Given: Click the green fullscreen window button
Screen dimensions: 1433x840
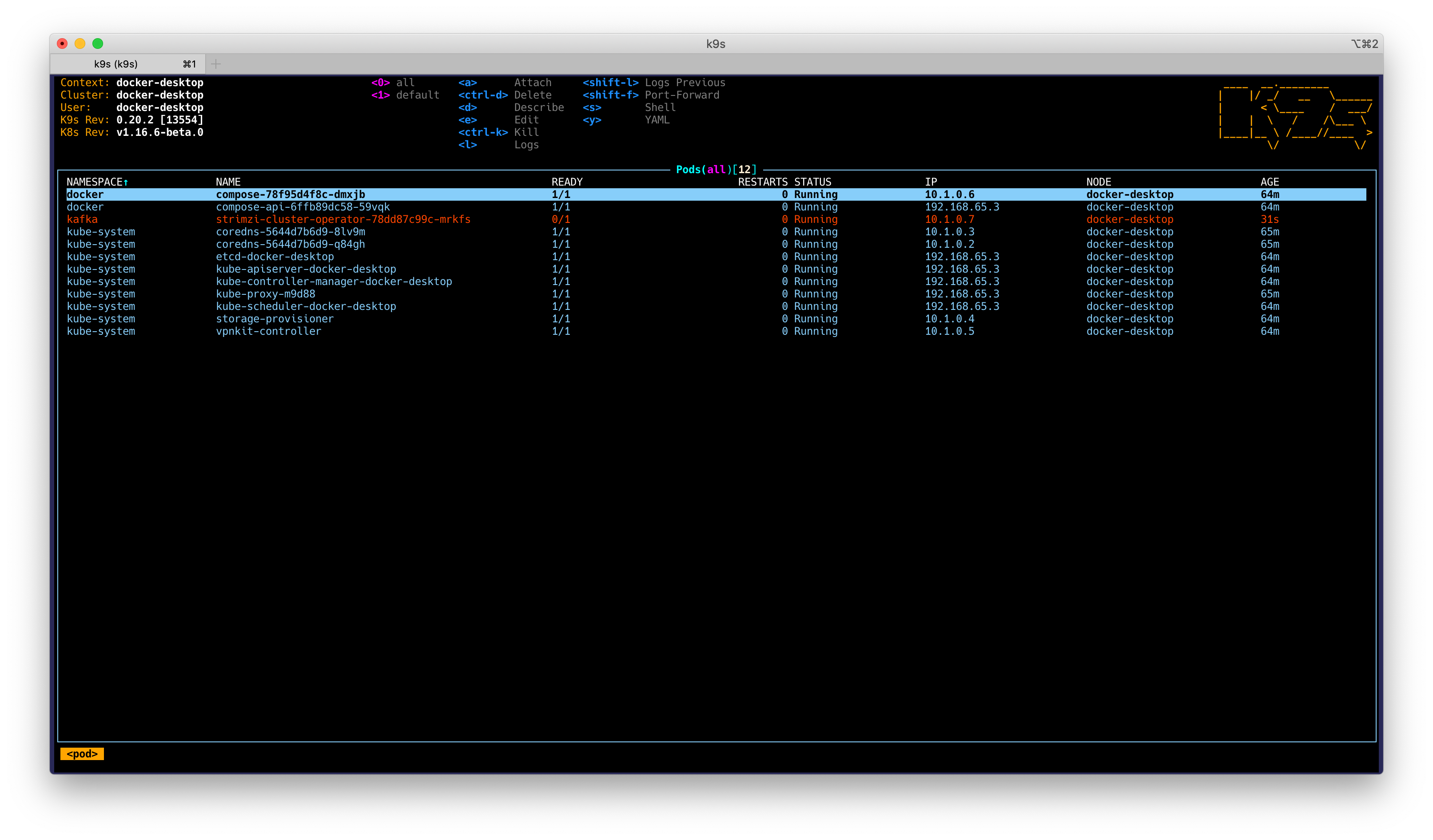Looking at the screenshot, I should (98, 44).
